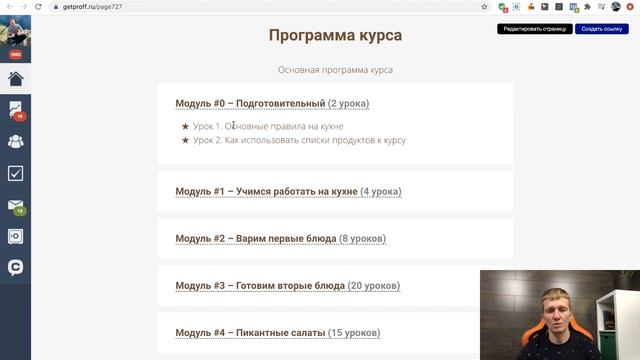Click the Программа курса heading

[x=336, y=35]
